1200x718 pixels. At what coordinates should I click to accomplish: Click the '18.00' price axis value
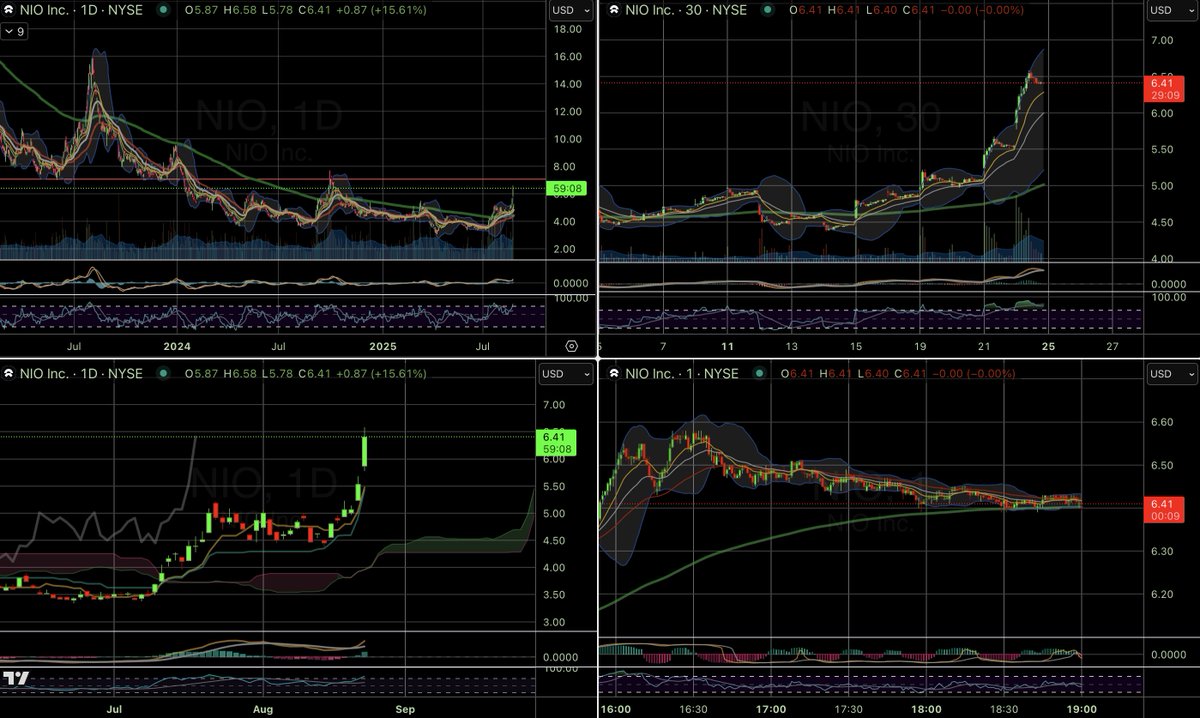point(568,29)
